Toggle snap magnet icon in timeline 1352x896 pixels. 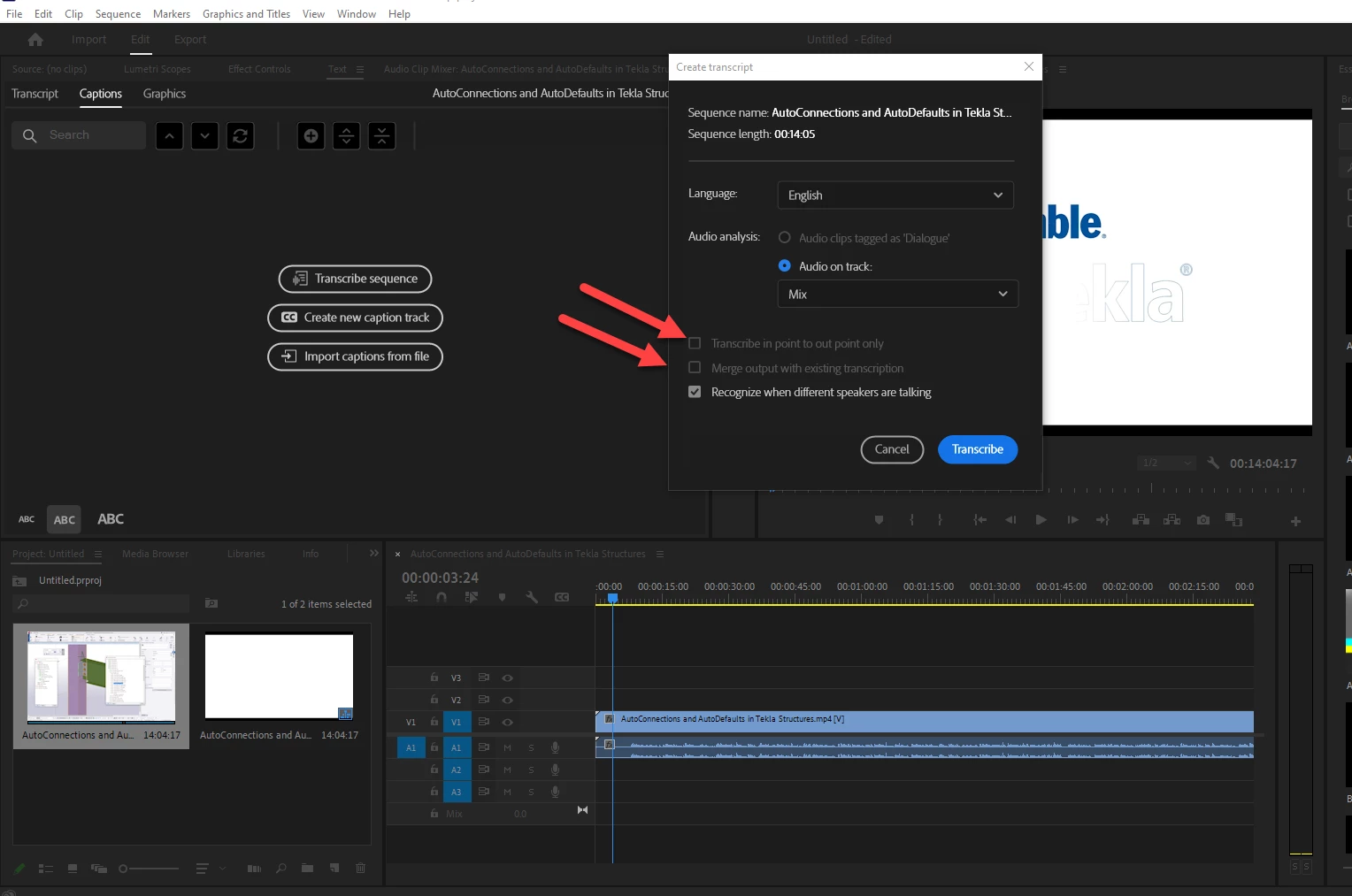tap(442, 598)
